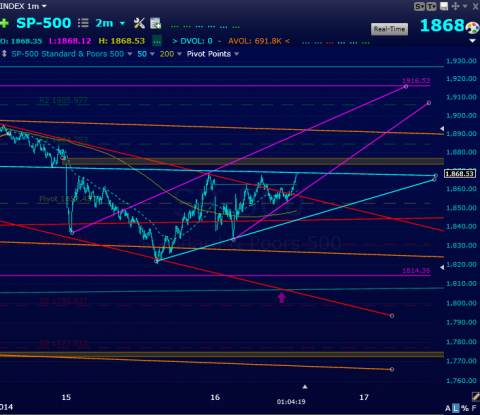The width and height of the screenshot is (480, 415).
Task: Click the date label 17 on time axis
Action: [364, 397]
